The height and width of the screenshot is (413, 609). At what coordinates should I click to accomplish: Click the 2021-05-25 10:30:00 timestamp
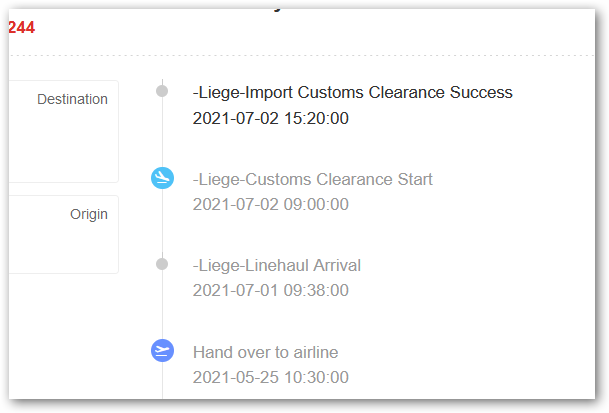[270, 378]
